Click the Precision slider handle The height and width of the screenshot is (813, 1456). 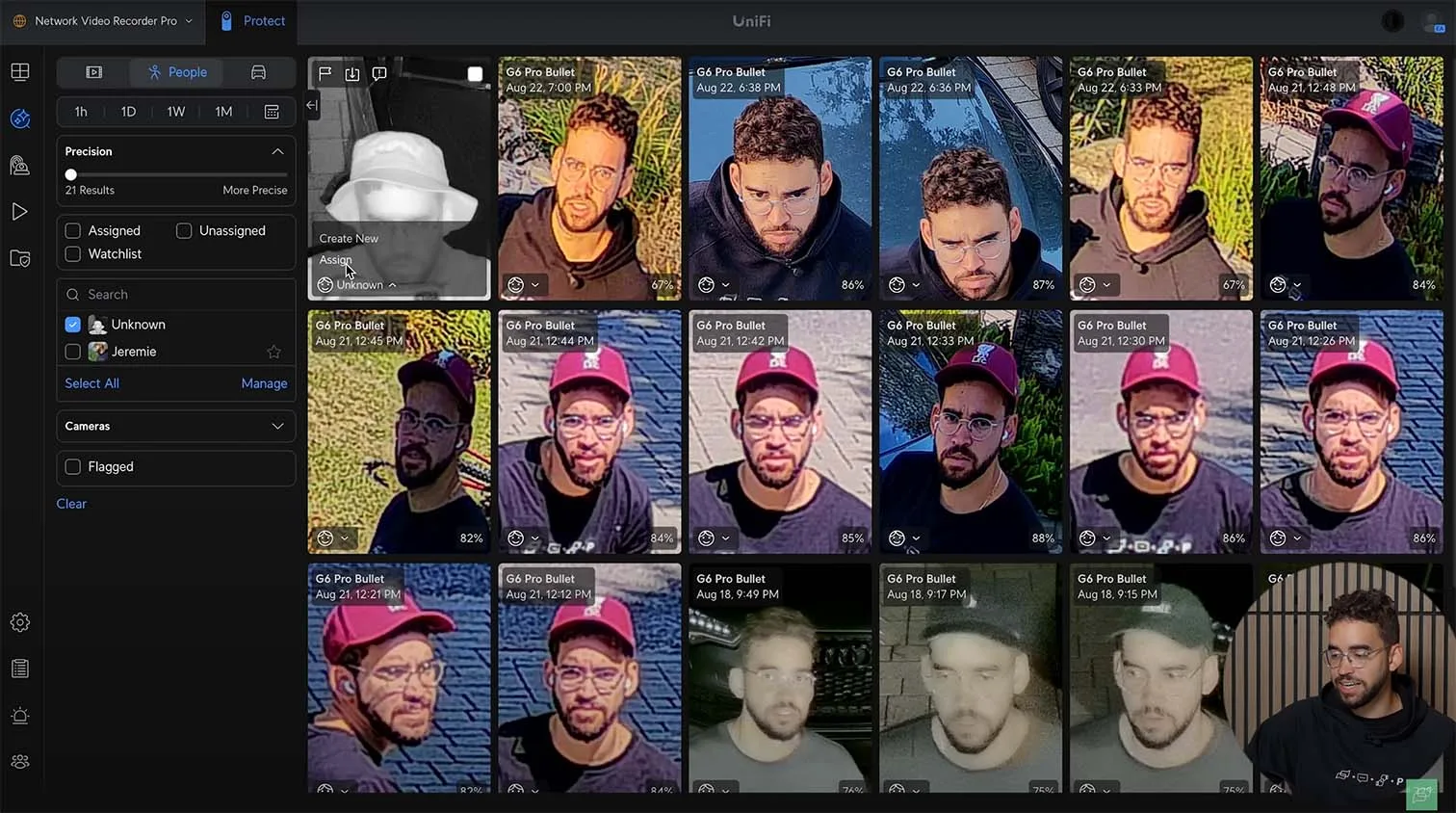[x=70, y=175]
